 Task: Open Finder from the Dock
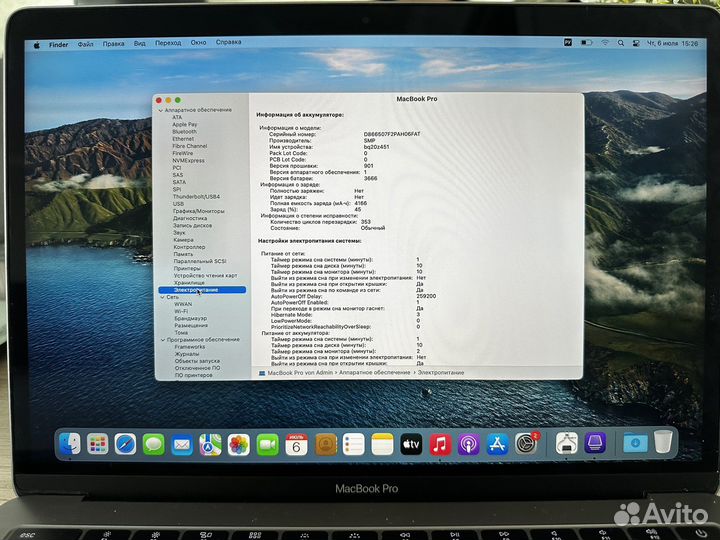coord(70,444)
